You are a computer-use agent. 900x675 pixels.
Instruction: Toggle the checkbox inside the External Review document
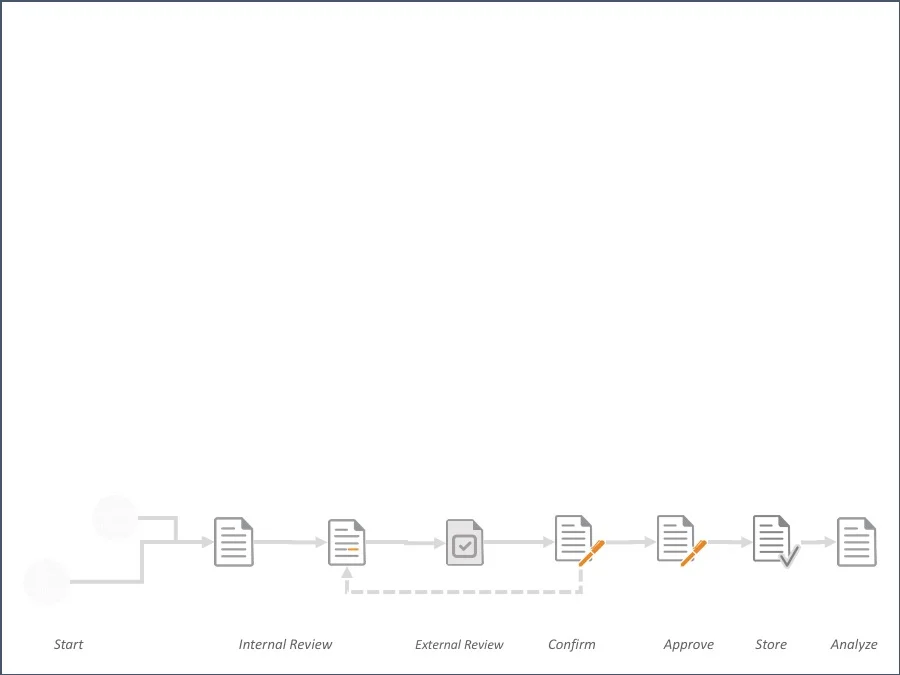[464, 544]
